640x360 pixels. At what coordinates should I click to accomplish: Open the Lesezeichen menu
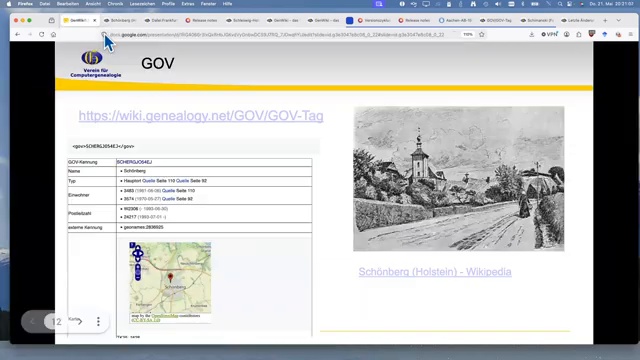click(x=142, y=4)
